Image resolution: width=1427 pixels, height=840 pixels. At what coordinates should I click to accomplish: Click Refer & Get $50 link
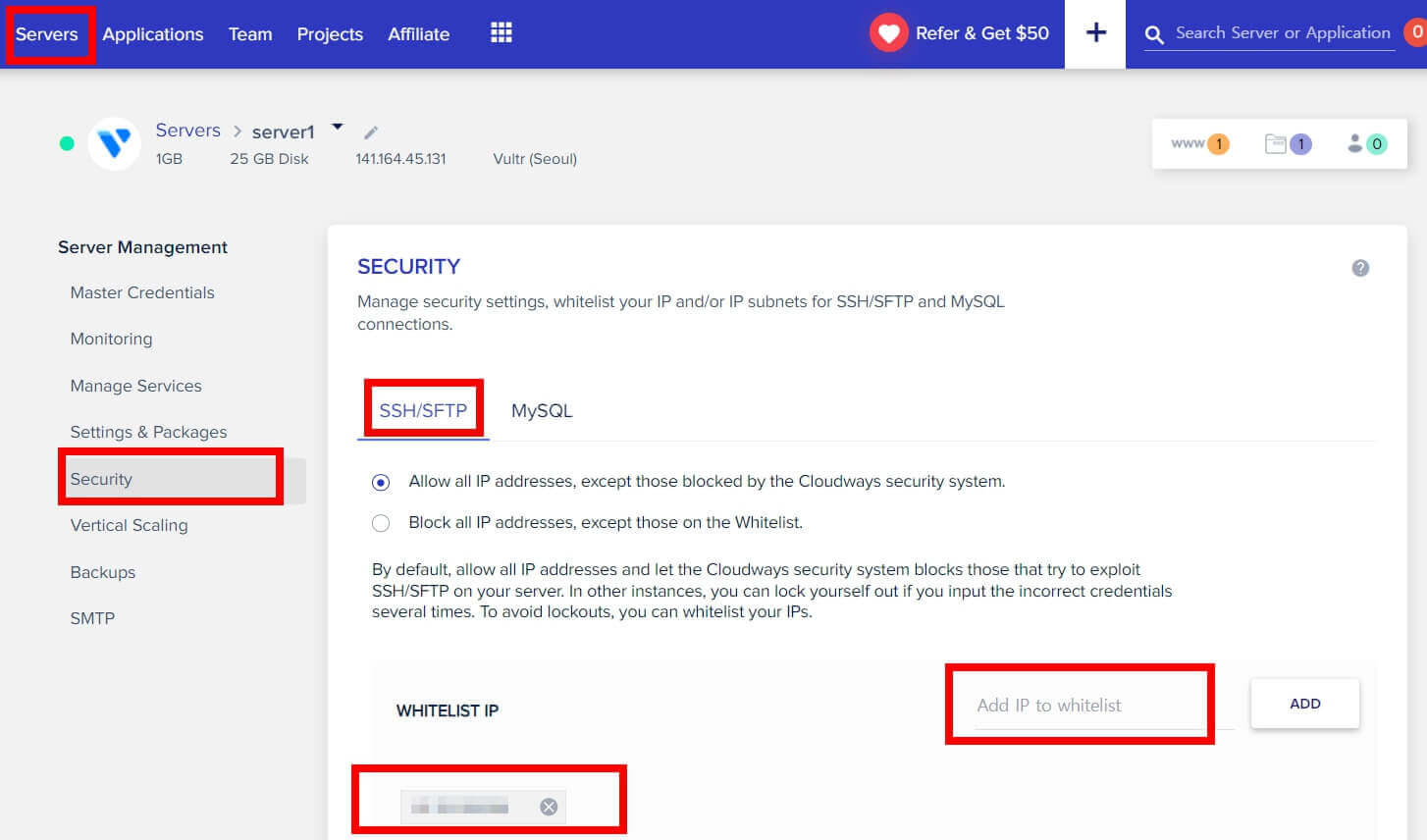click(x=982, y=33)
